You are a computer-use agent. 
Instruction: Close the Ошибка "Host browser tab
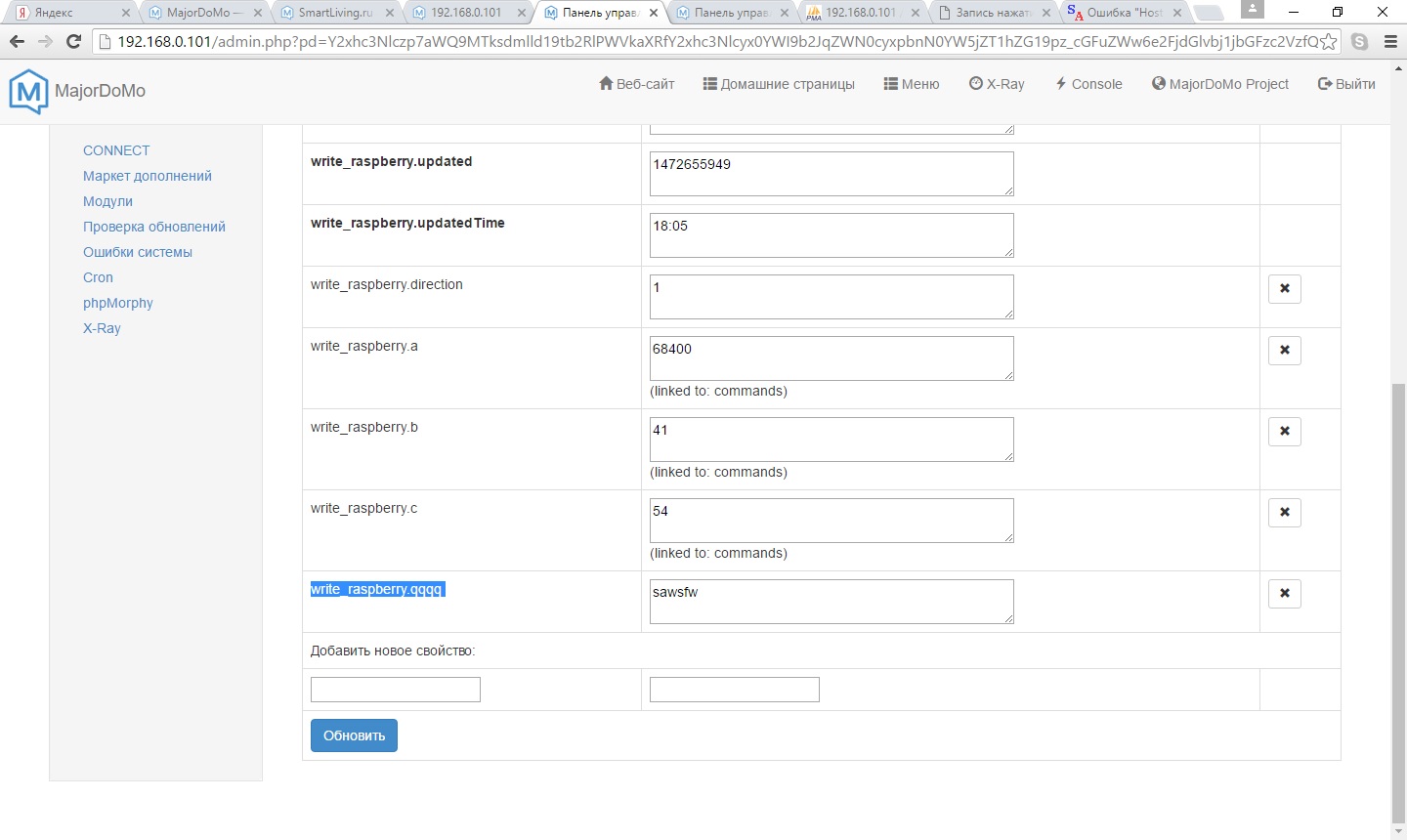[1177, 13]
